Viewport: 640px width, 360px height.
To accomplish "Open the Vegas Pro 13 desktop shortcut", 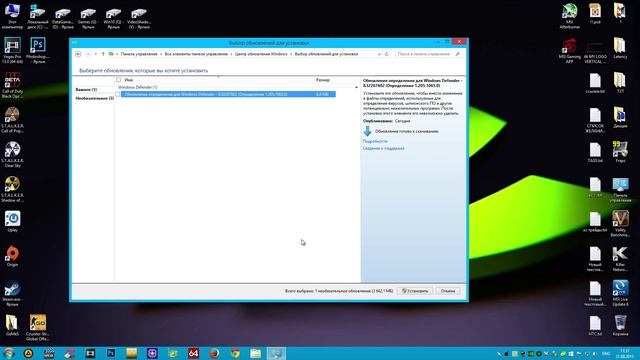I will [12, 51].
